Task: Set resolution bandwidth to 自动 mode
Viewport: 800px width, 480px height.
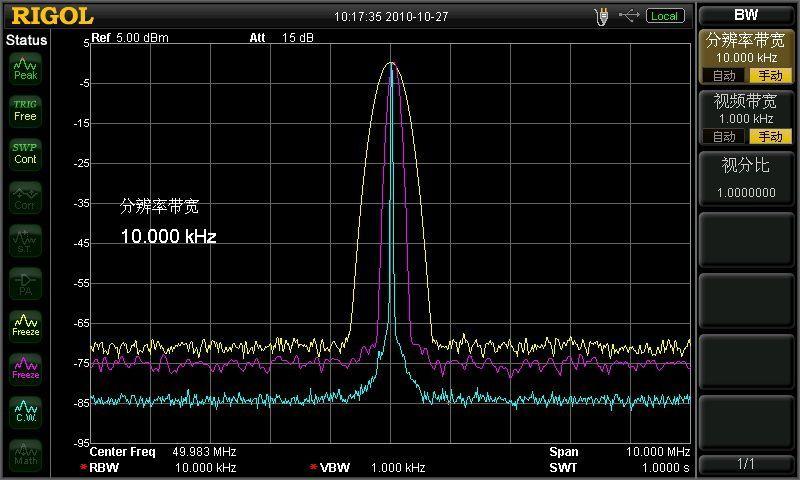Action: click(723, 75)
